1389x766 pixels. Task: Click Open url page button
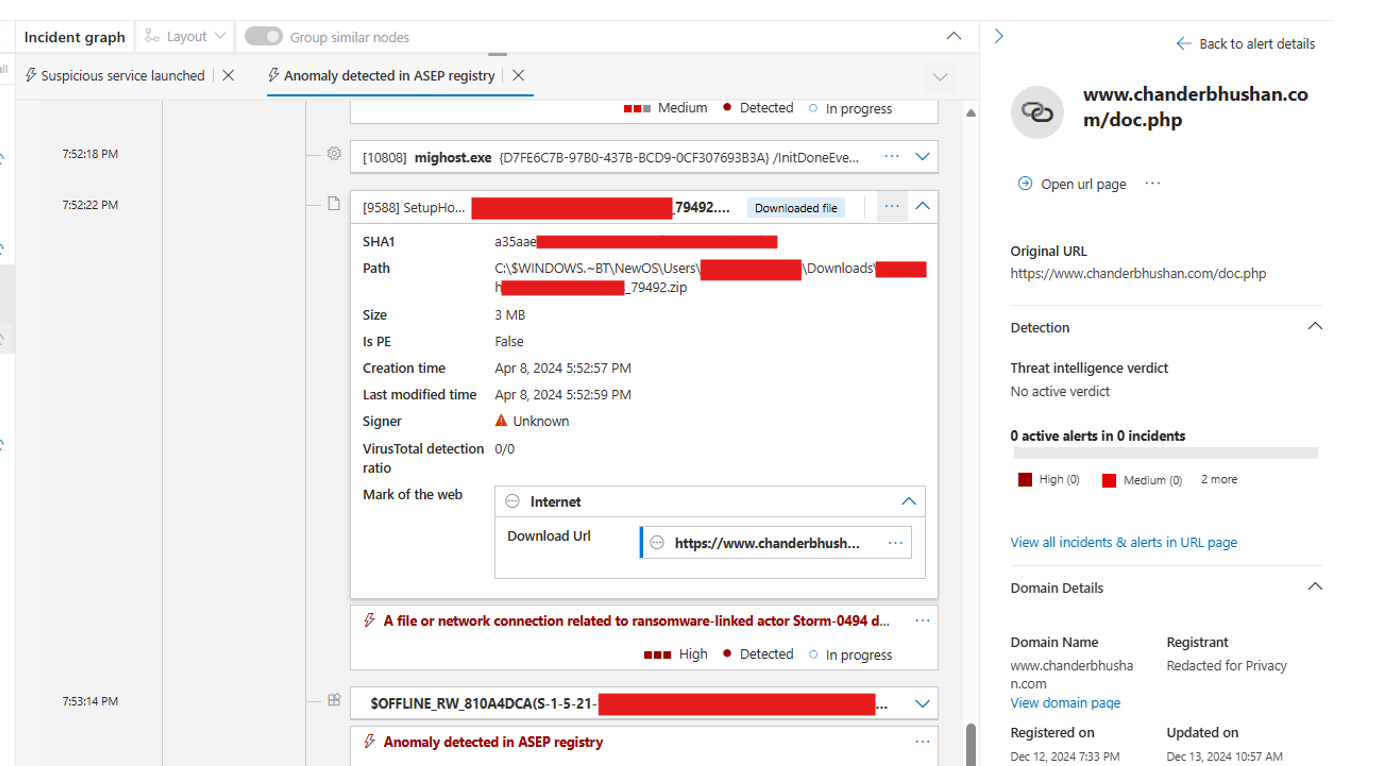[x=1072, y=184]
